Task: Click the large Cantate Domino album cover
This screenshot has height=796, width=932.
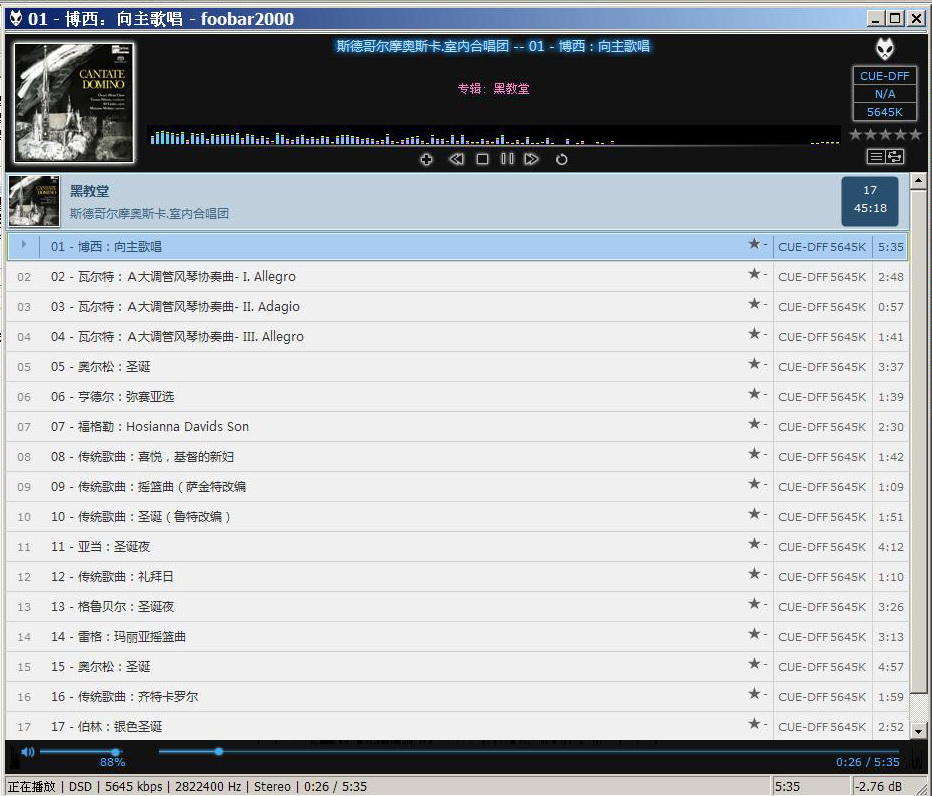Action: pos(74,102)
